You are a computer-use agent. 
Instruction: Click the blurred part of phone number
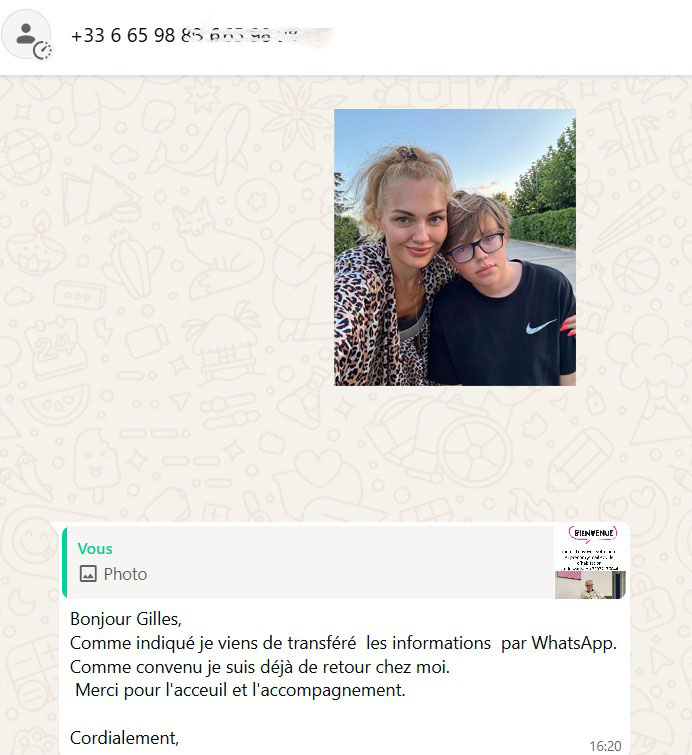click(x=255, y=36)
